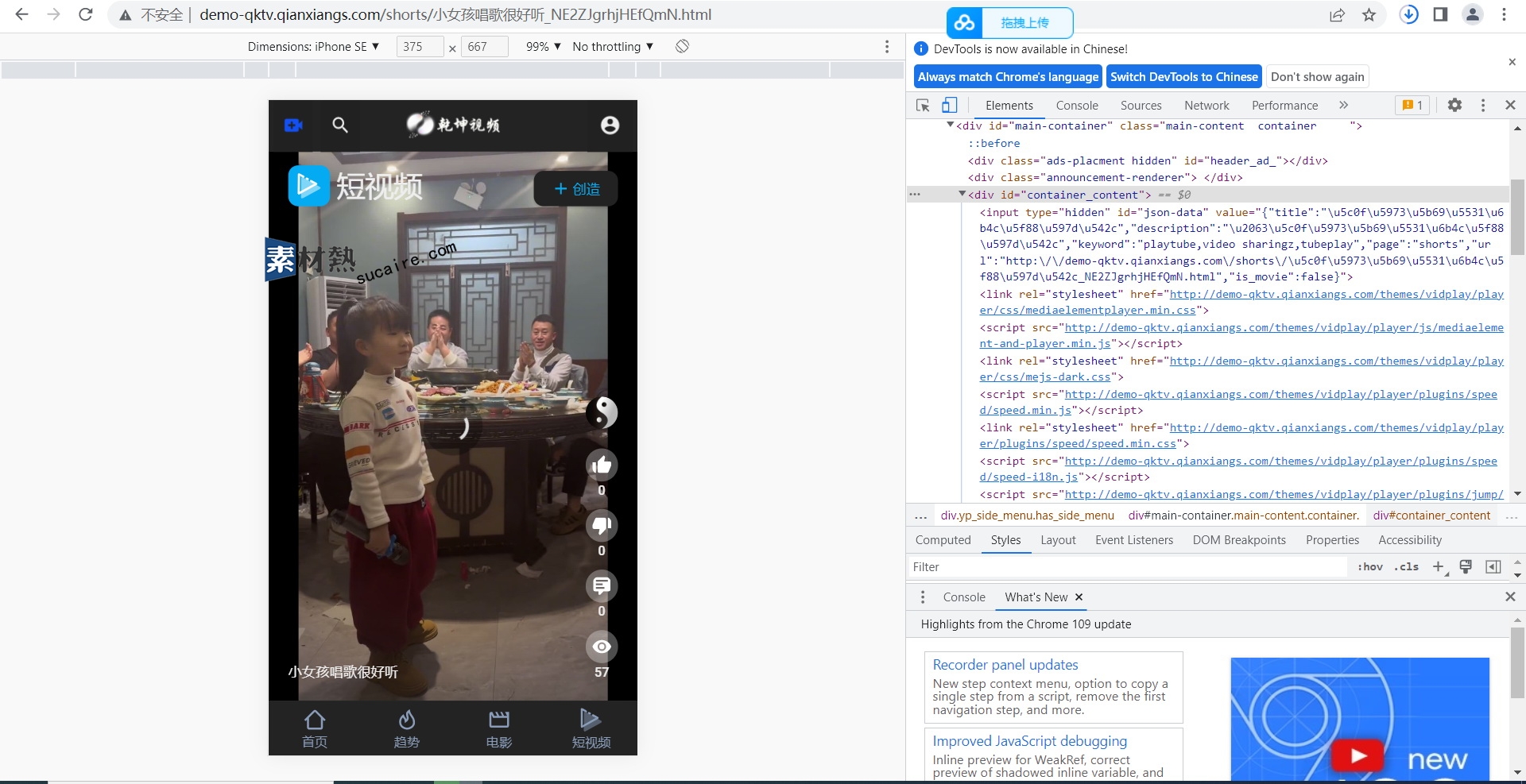Toggle the browser side panel icon
The height and width of the screenshot is (784, 1526).
(1440, 14)
